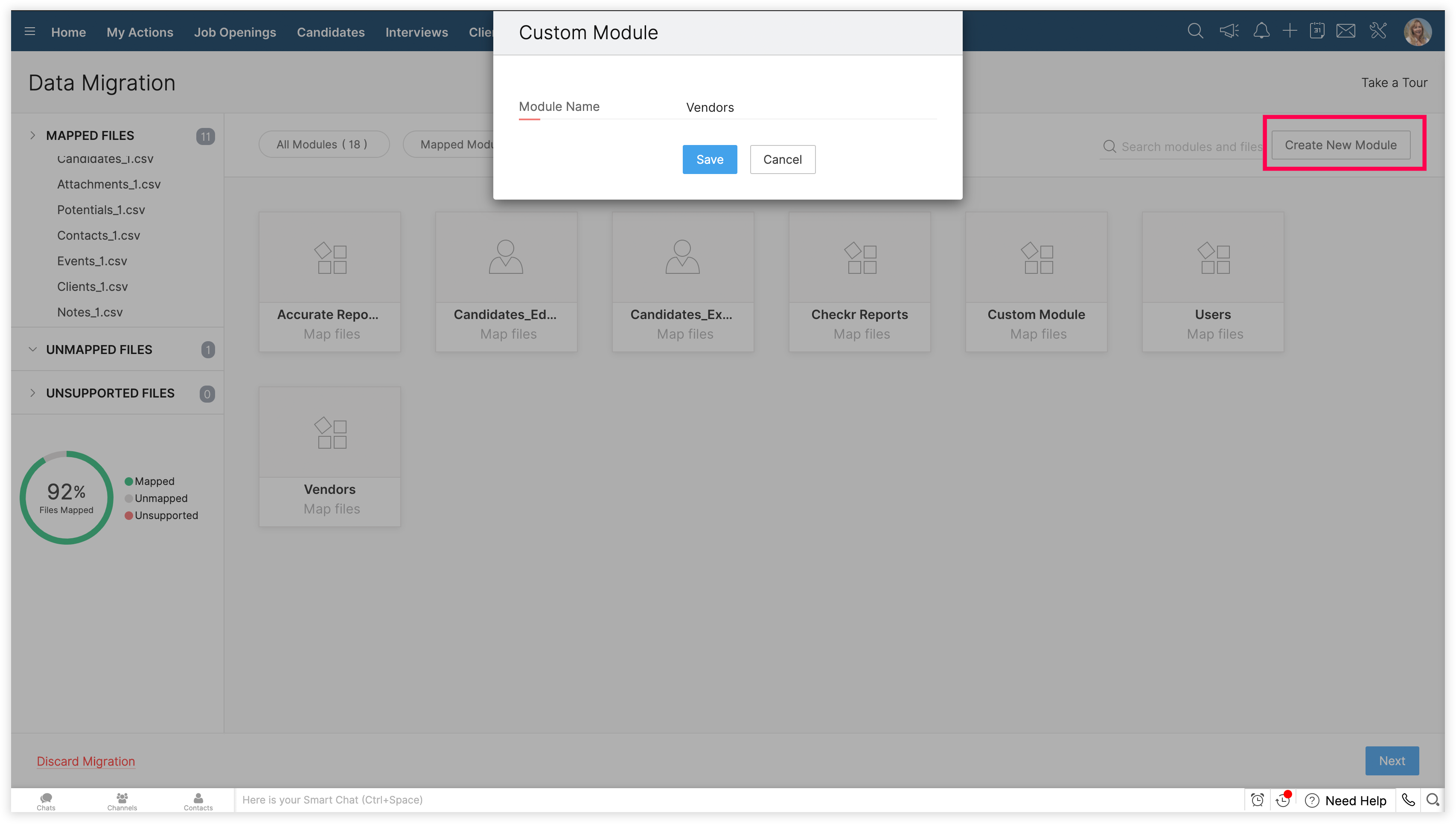This screenshot has width=1456, height=824.
Task: Open the announcements megaphone icon
Action: pos(1229,31)
